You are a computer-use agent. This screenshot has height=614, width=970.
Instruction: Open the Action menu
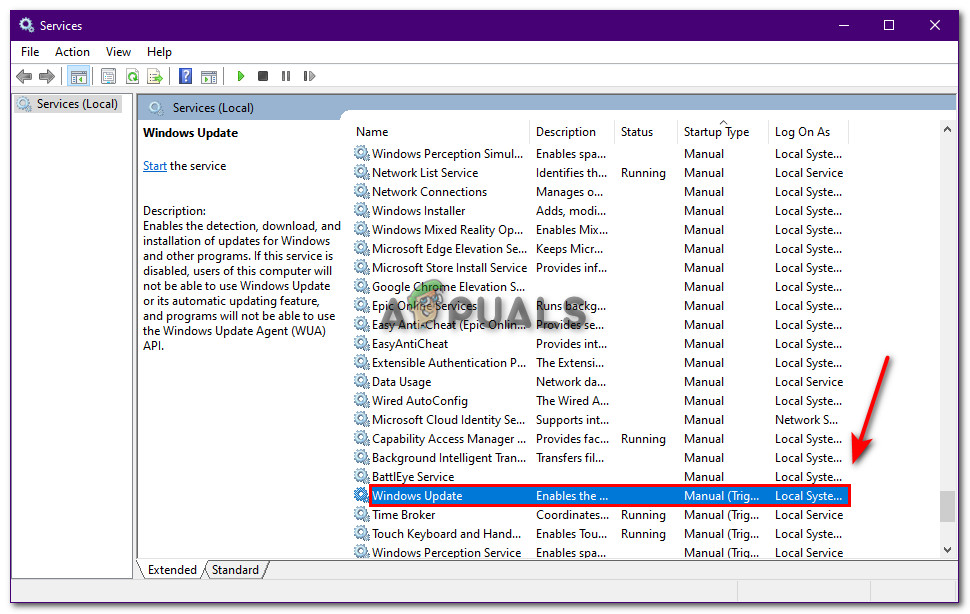pyautogui.click(x=72, y=52)
